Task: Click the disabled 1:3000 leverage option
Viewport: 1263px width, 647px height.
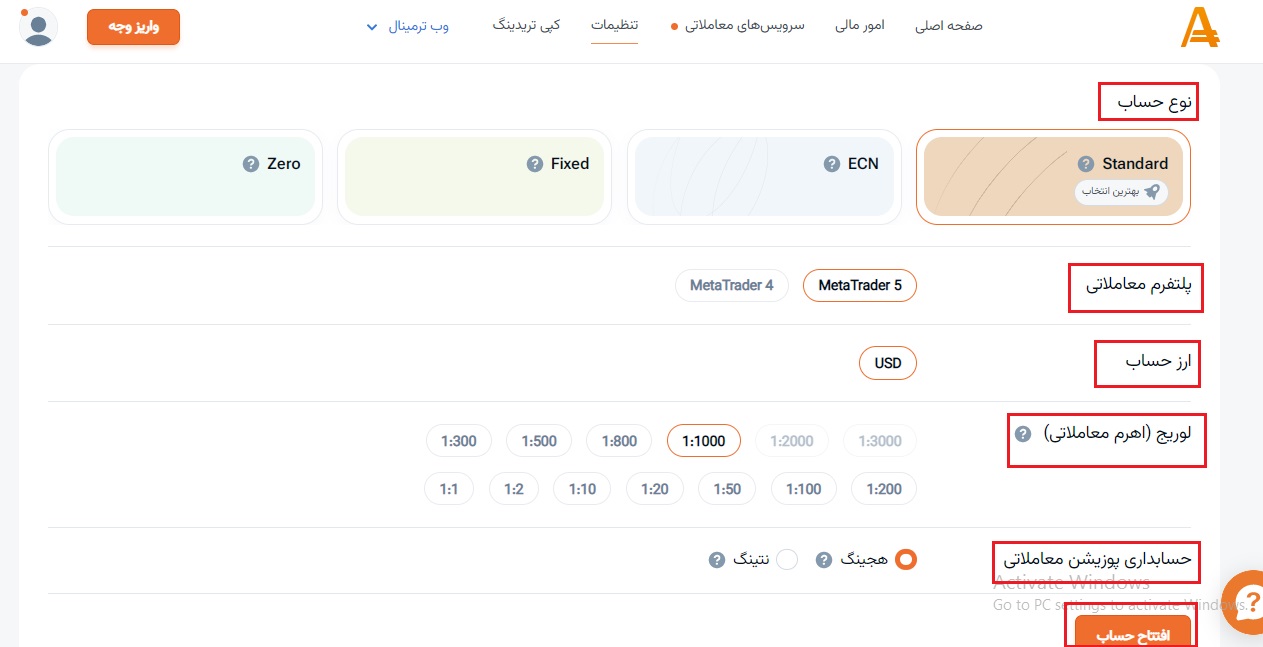Action: click(880, 441)
